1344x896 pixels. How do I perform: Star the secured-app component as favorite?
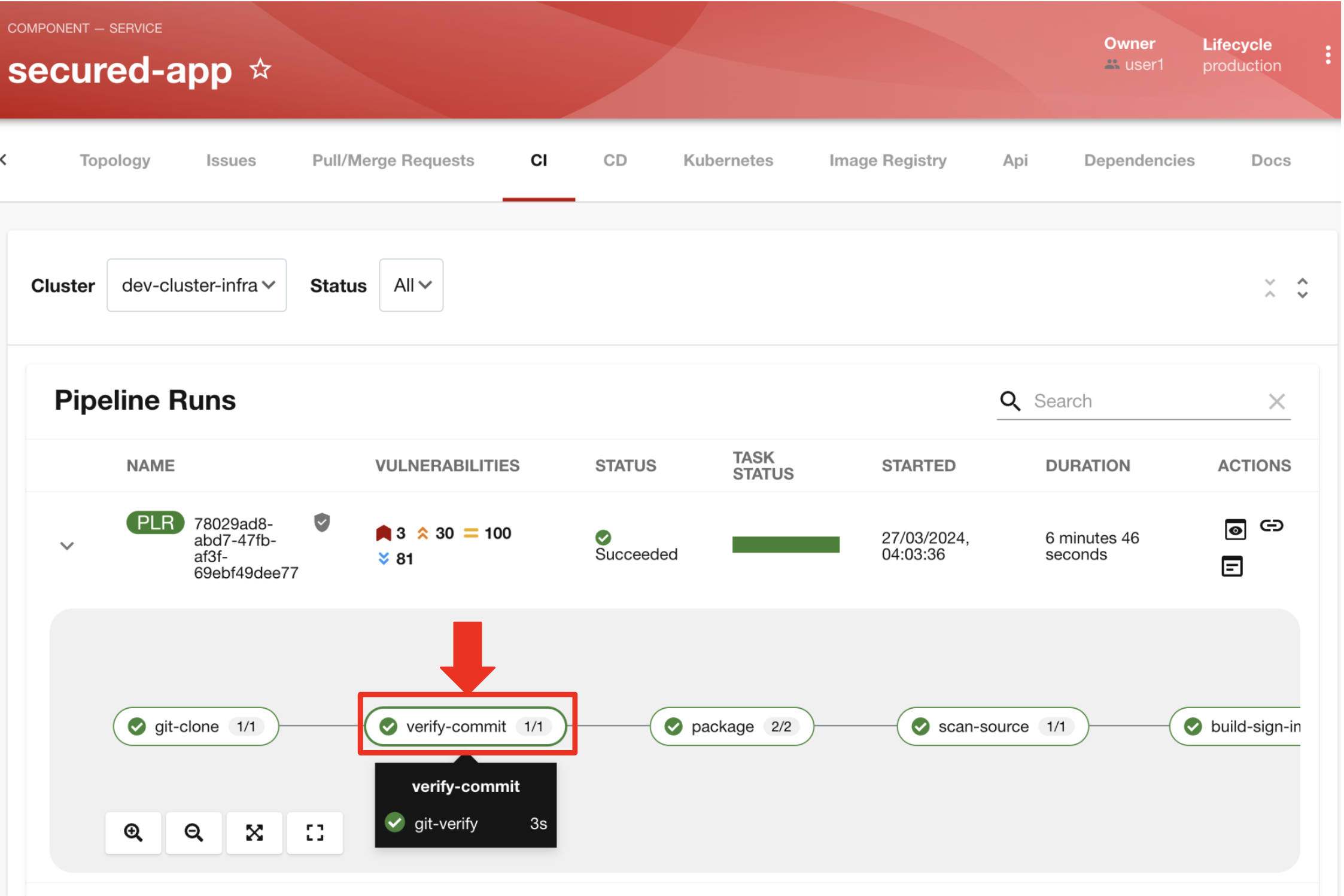pos(260,69)
